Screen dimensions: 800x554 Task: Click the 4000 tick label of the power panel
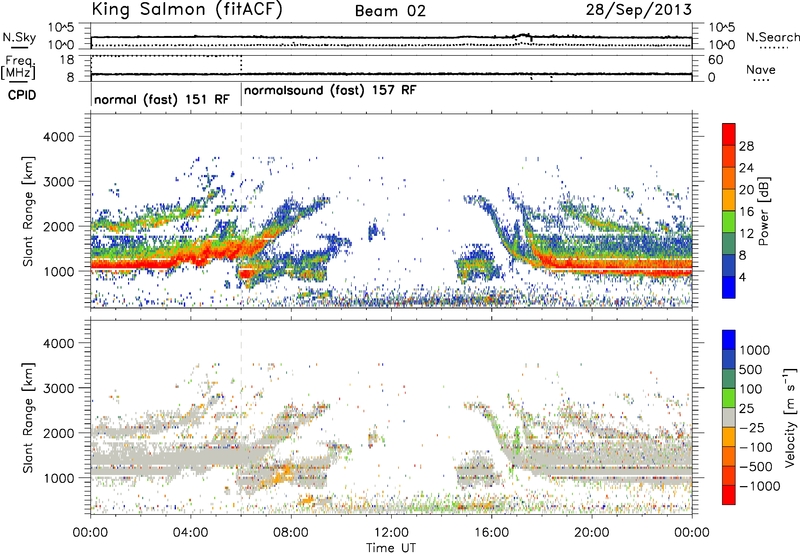[58, 137]
